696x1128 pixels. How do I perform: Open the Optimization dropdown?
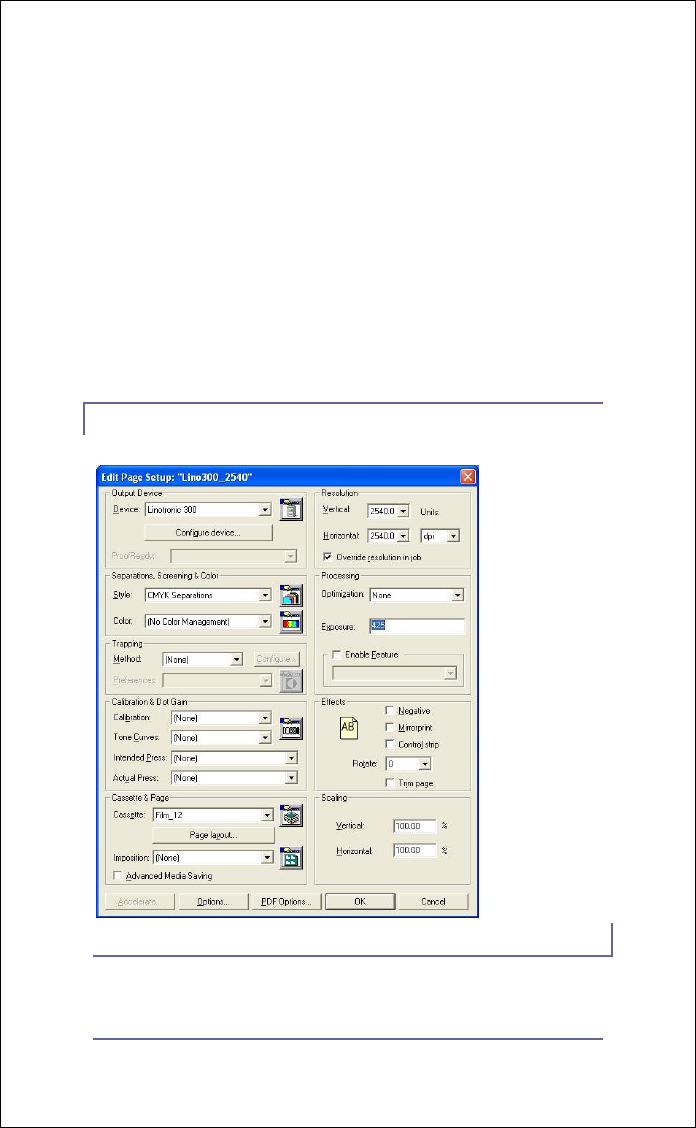tap(417, 595)
